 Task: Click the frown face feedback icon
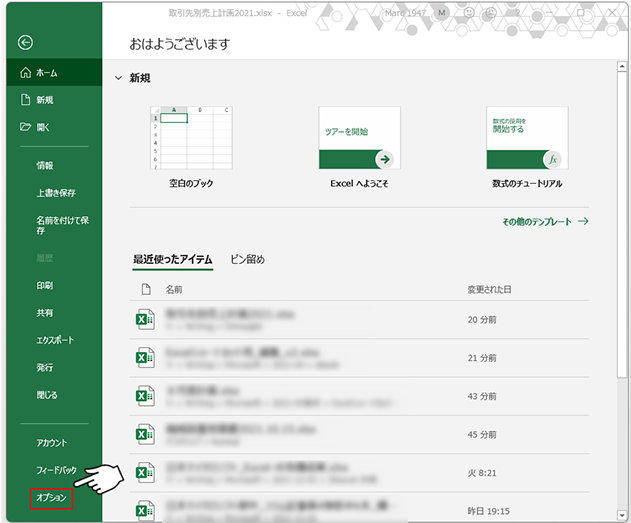point(491,13)
